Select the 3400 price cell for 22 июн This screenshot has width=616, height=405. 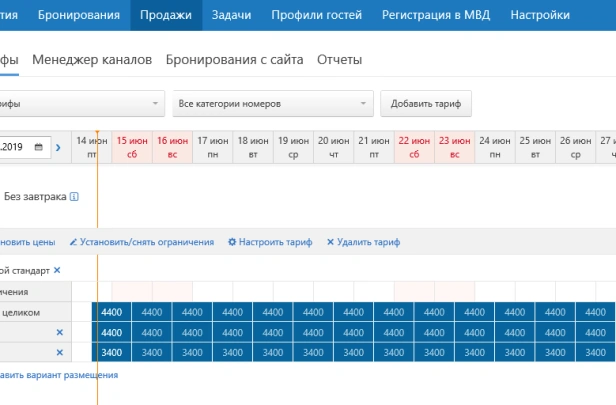click(434, 352)
